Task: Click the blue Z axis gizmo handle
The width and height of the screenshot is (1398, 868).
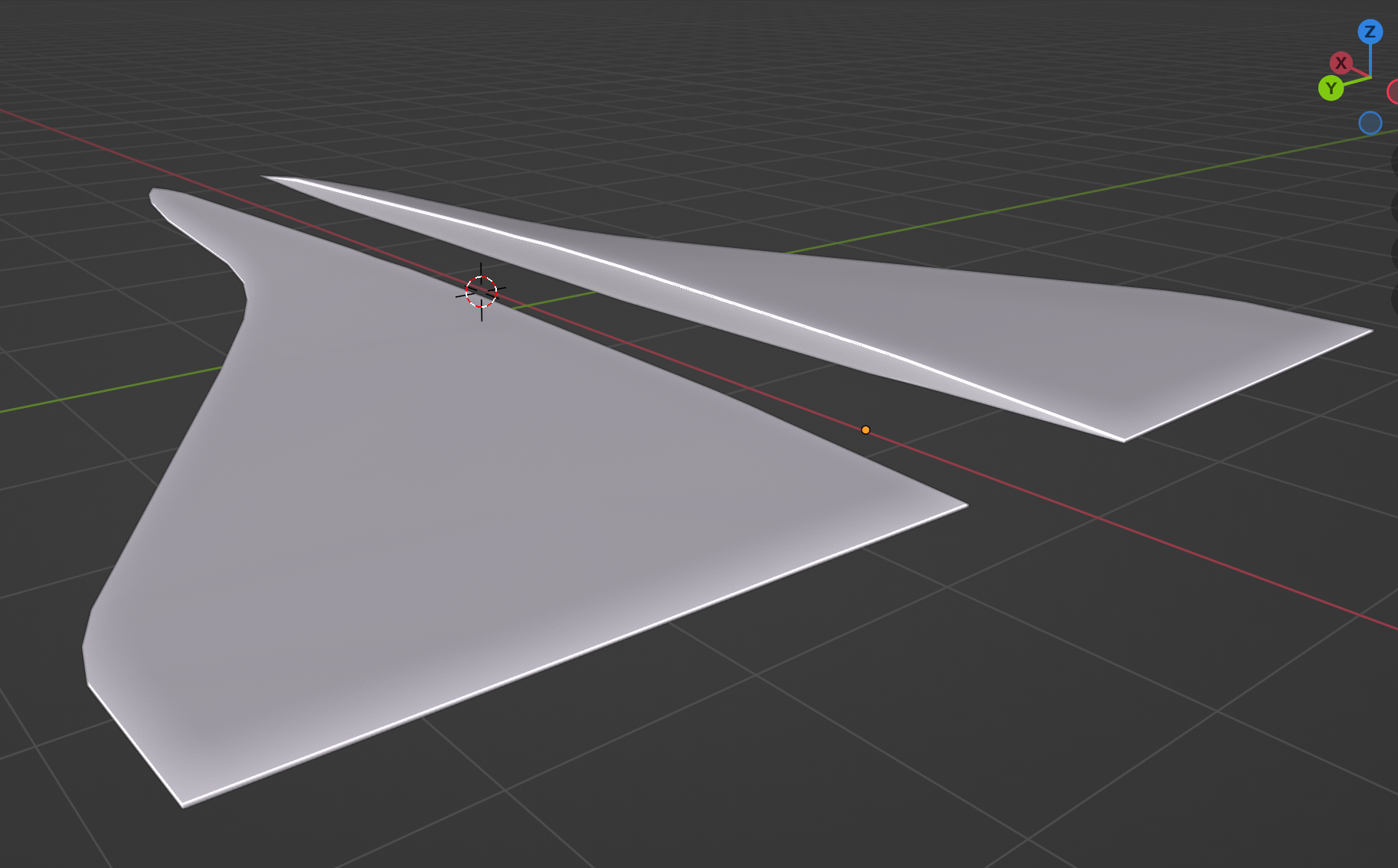Action: coord(1370,32)
